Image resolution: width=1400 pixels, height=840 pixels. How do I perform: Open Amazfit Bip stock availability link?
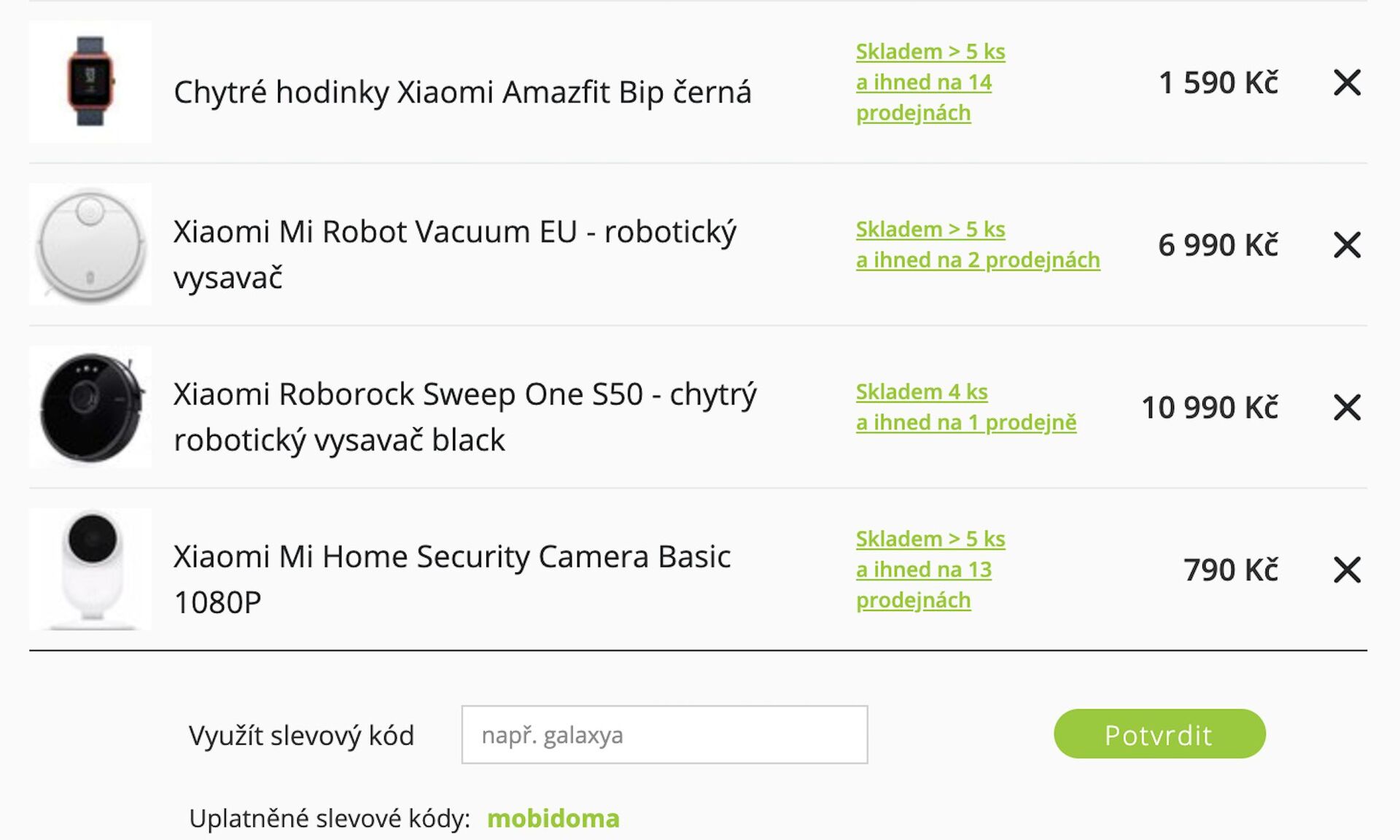(930, 82)
